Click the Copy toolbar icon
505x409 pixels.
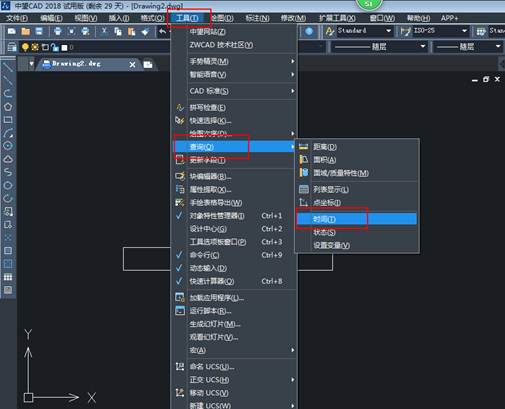pos(118,31)
